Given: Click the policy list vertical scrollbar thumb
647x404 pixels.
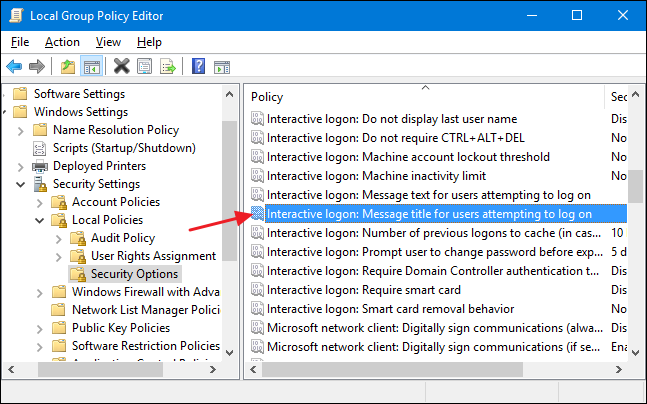Looking at the screenshot, I should [635, 185].
